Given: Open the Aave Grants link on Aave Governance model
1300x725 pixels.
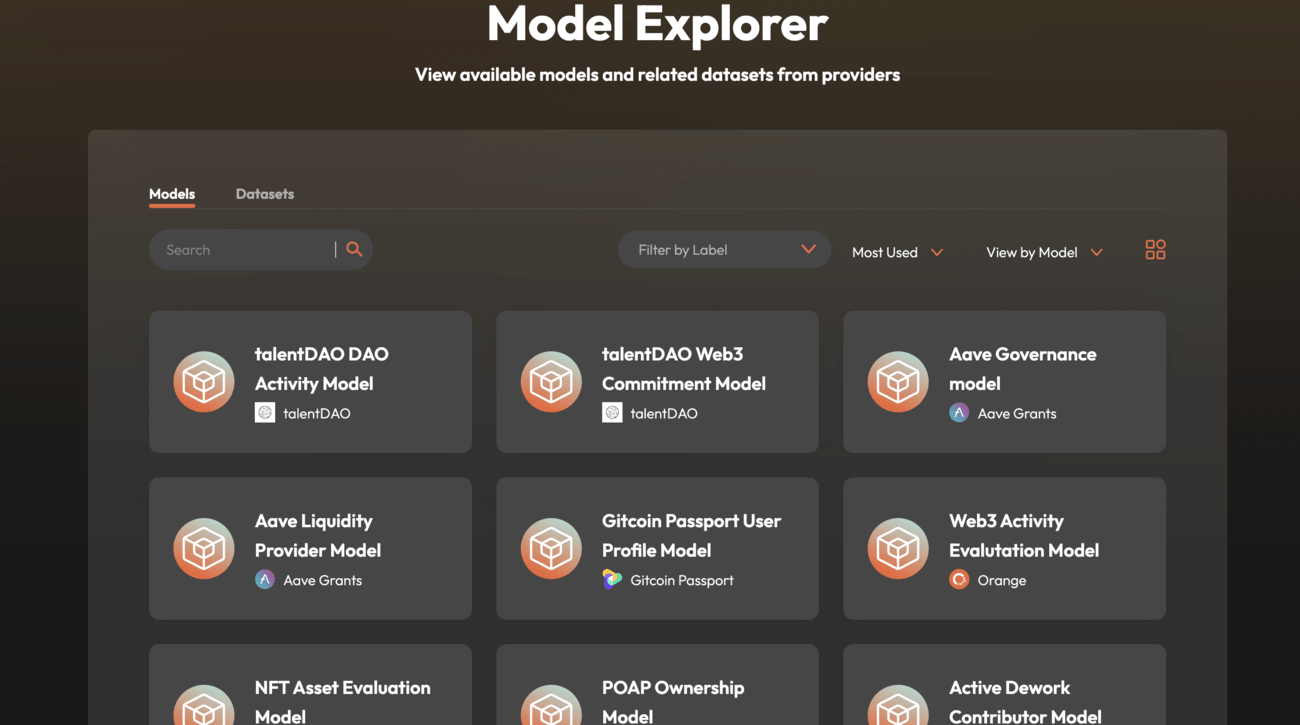Looking at the screenshot, I should tap(1017, 413).
